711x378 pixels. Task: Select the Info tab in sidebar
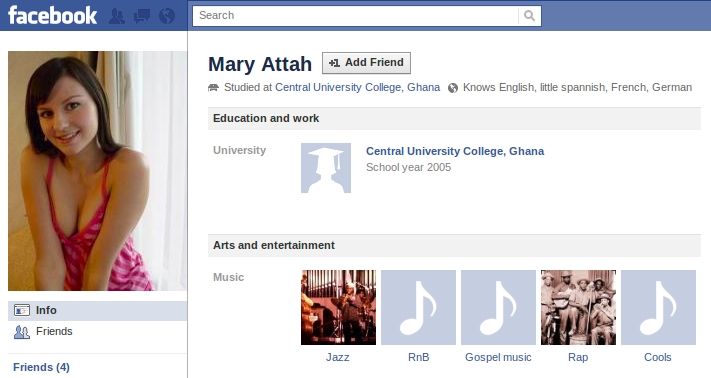(97, 310)
